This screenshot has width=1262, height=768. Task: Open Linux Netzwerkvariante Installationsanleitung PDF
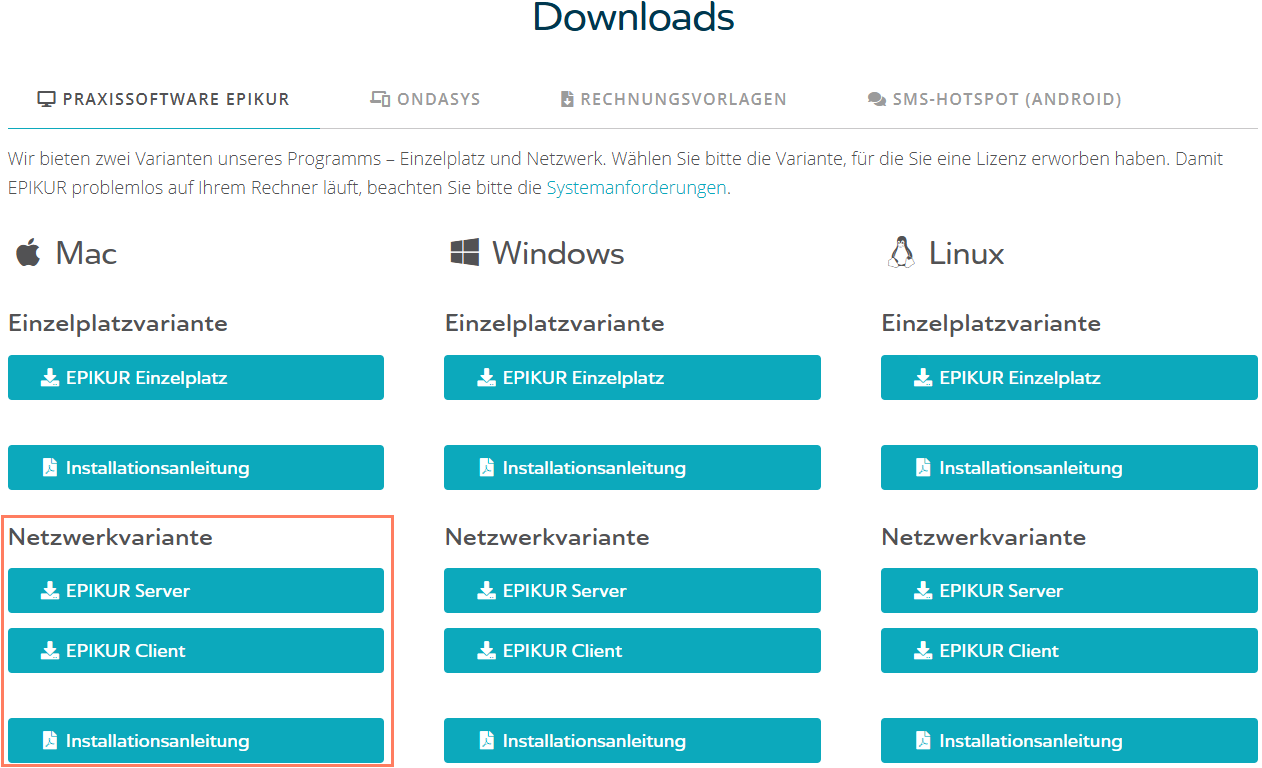1069,741
